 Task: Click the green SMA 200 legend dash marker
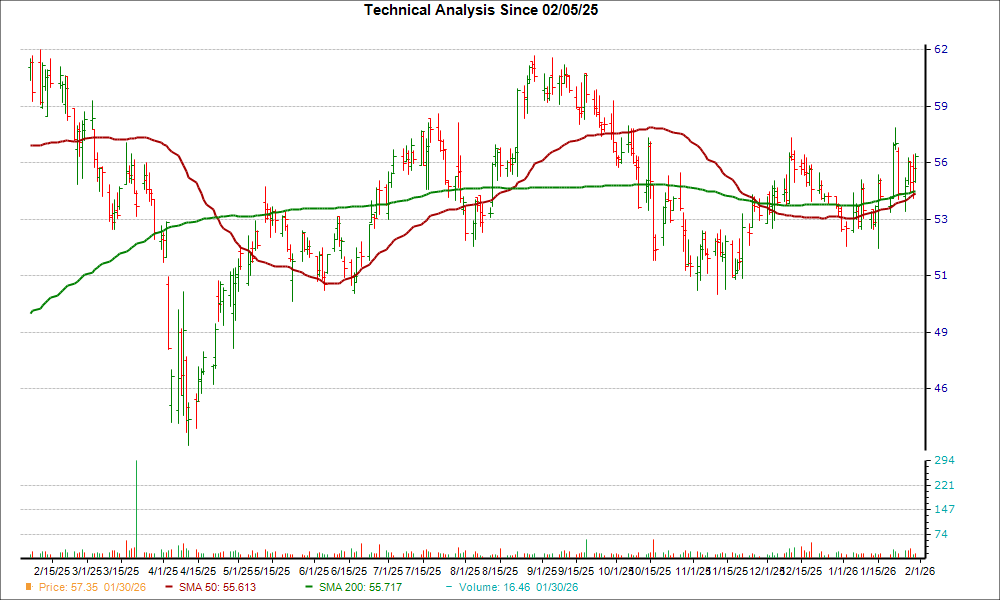click(310, 588)
